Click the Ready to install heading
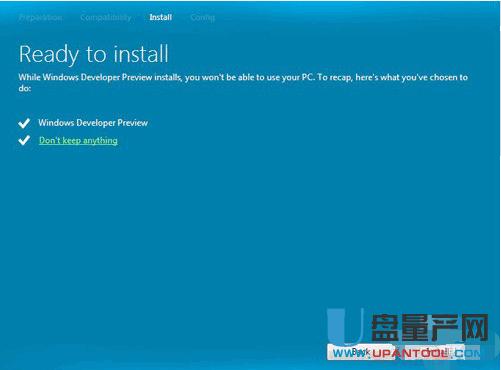This screenshot has height=370, width=501. coord(94,54)
